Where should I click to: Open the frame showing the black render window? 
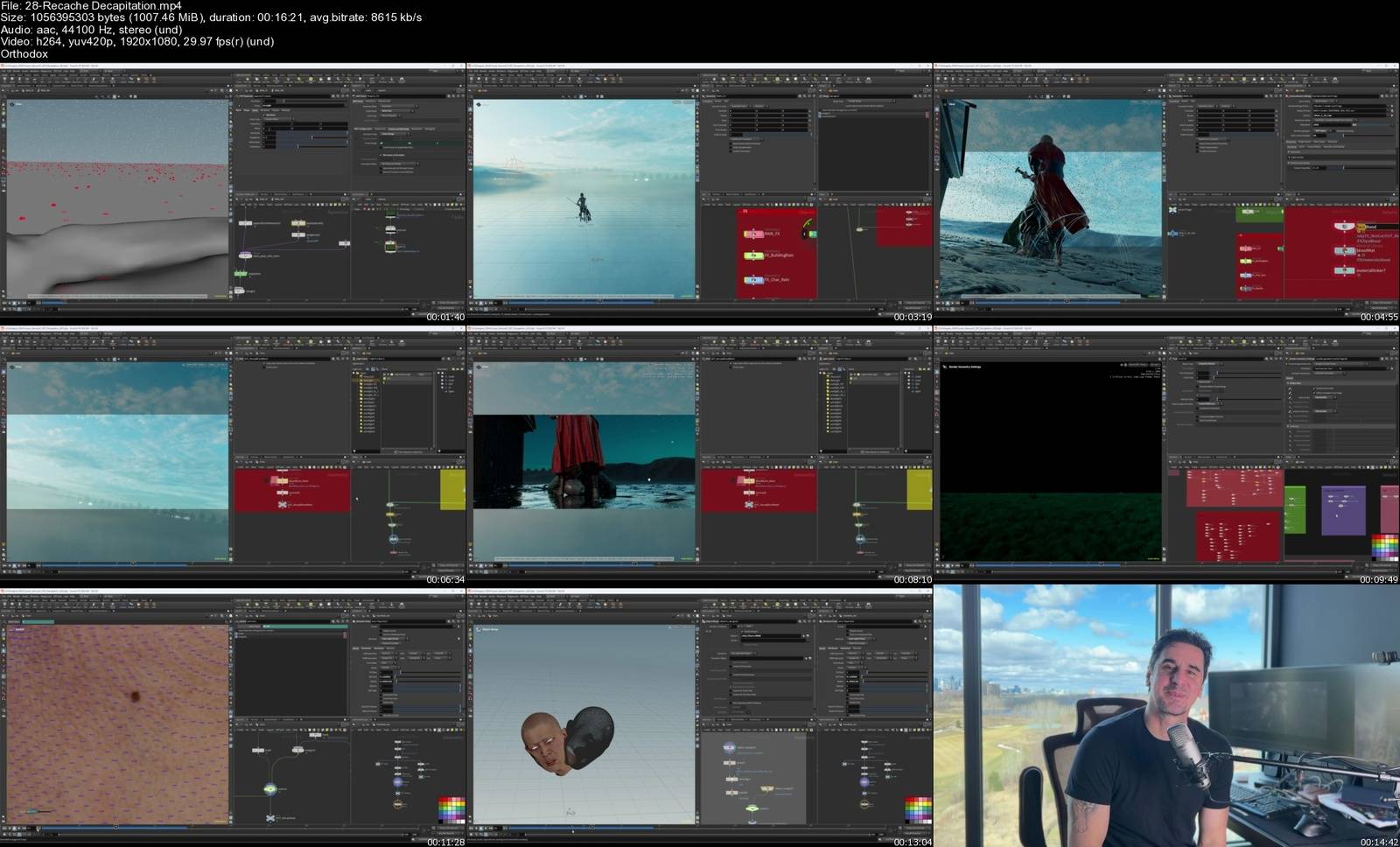click(x=1166, y=455)
